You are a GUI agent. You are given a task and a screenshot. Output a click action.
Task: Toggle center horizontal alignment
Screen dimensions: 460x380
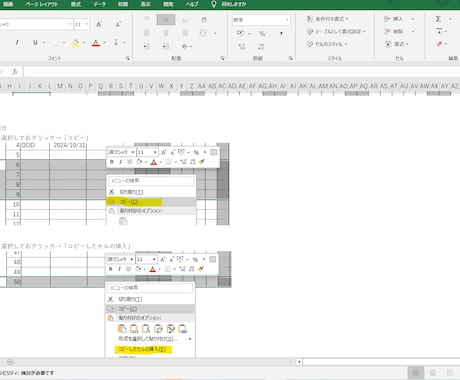(166, 33)
